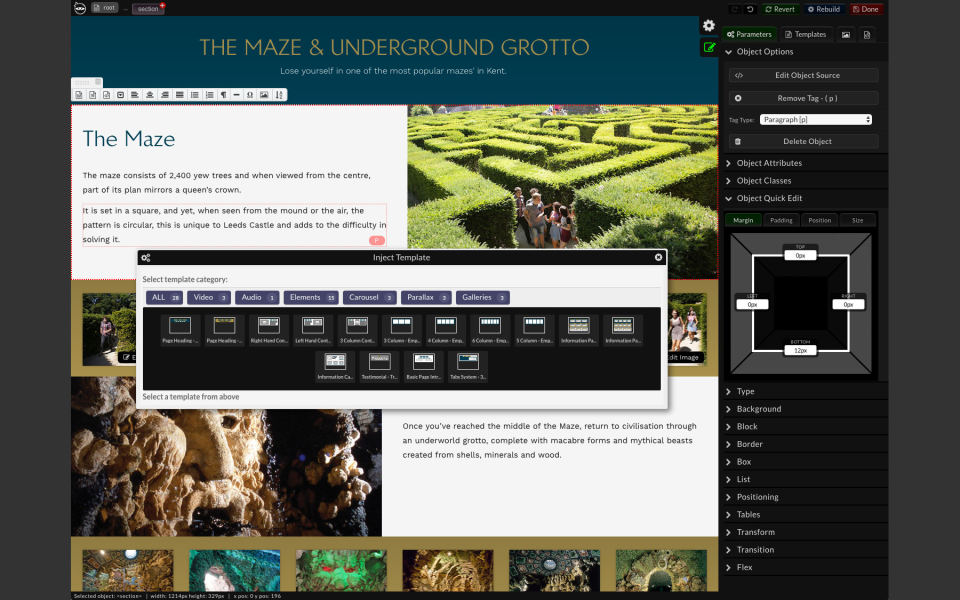This screenshot has height=600, width=960.
Task: Click the Left margin input field
Action: point(752,304)
